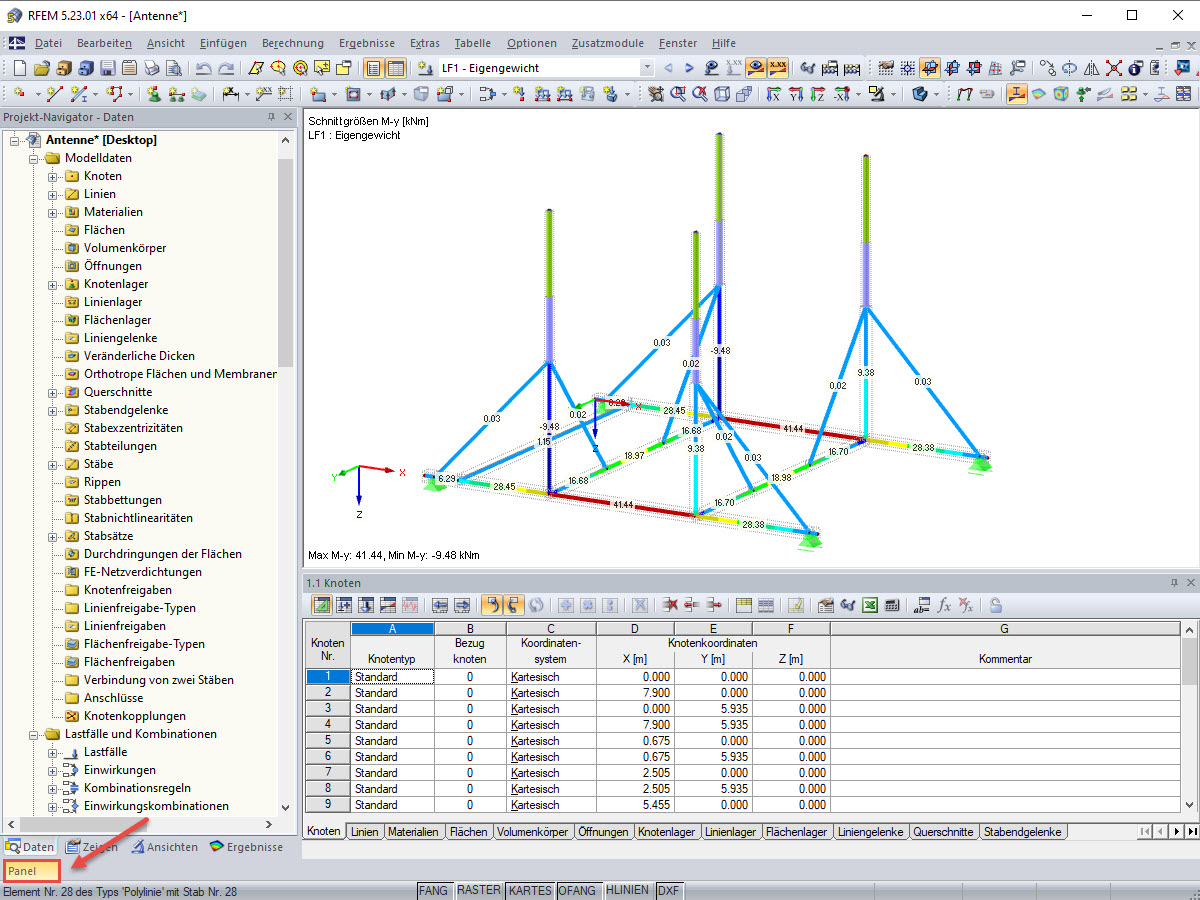
Task: Expand the Stäbe tree node
Action: click(52, 464)
